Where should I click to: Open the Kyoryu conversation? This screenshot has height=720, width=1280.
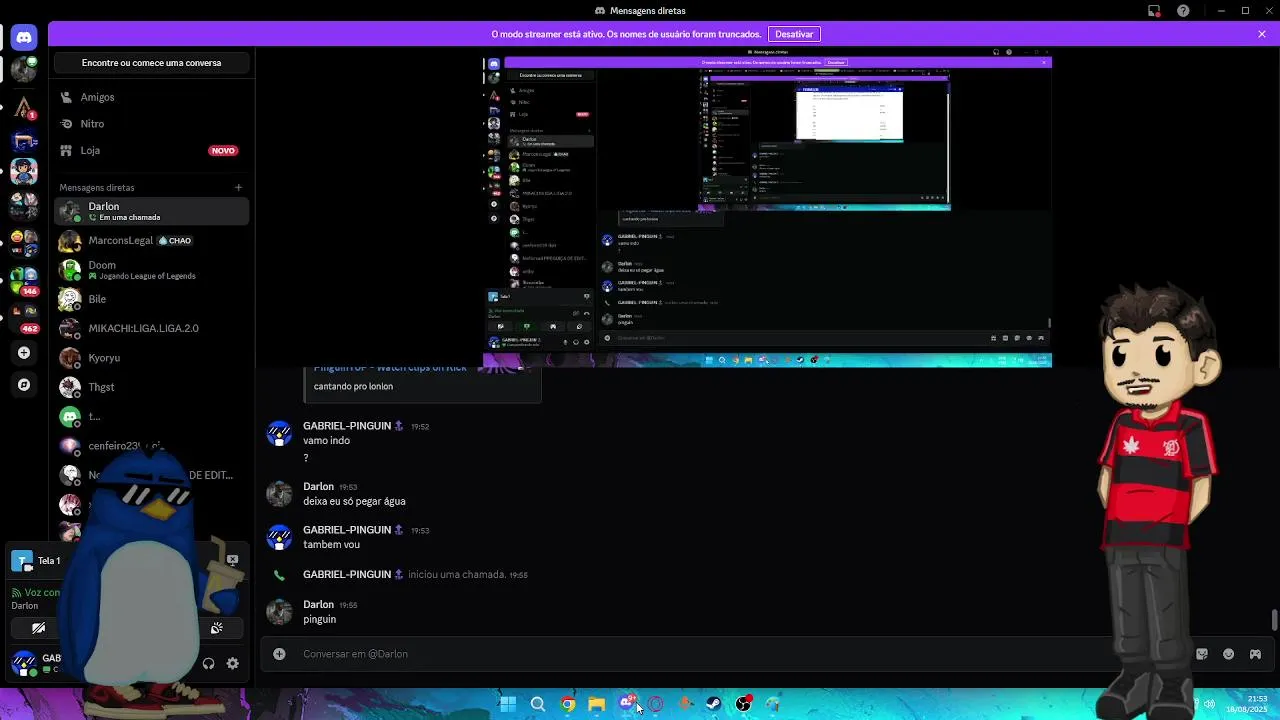pyautogui.click(x=151, y=358)
